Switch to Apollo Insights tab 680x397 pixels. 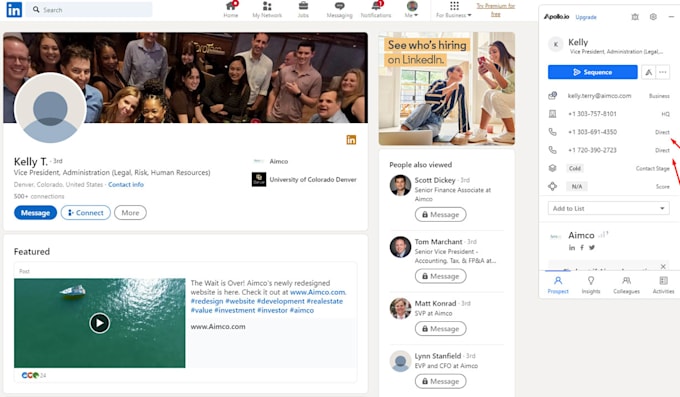(x=591, y=285)
